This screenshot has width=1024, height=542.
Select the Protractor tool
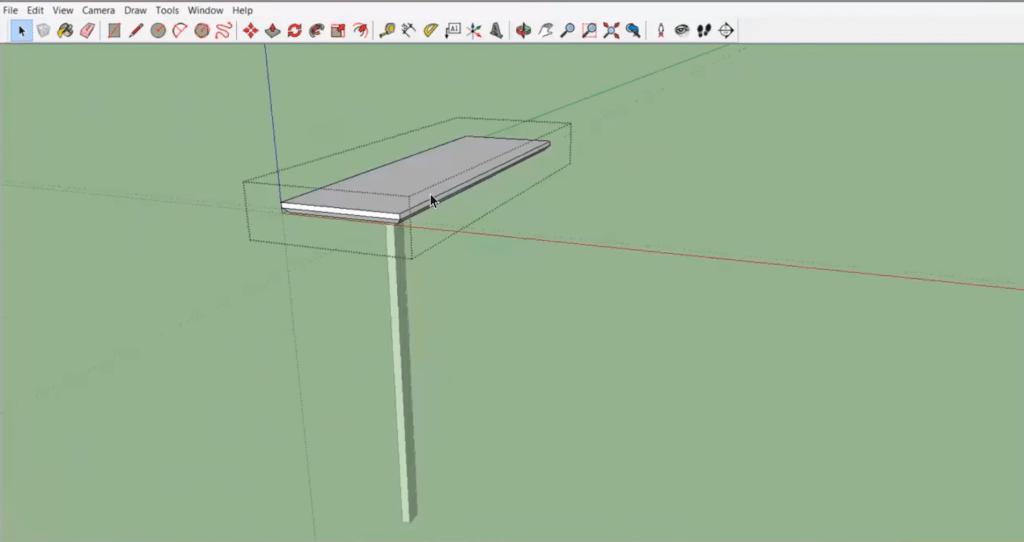[x=431, y=31]
